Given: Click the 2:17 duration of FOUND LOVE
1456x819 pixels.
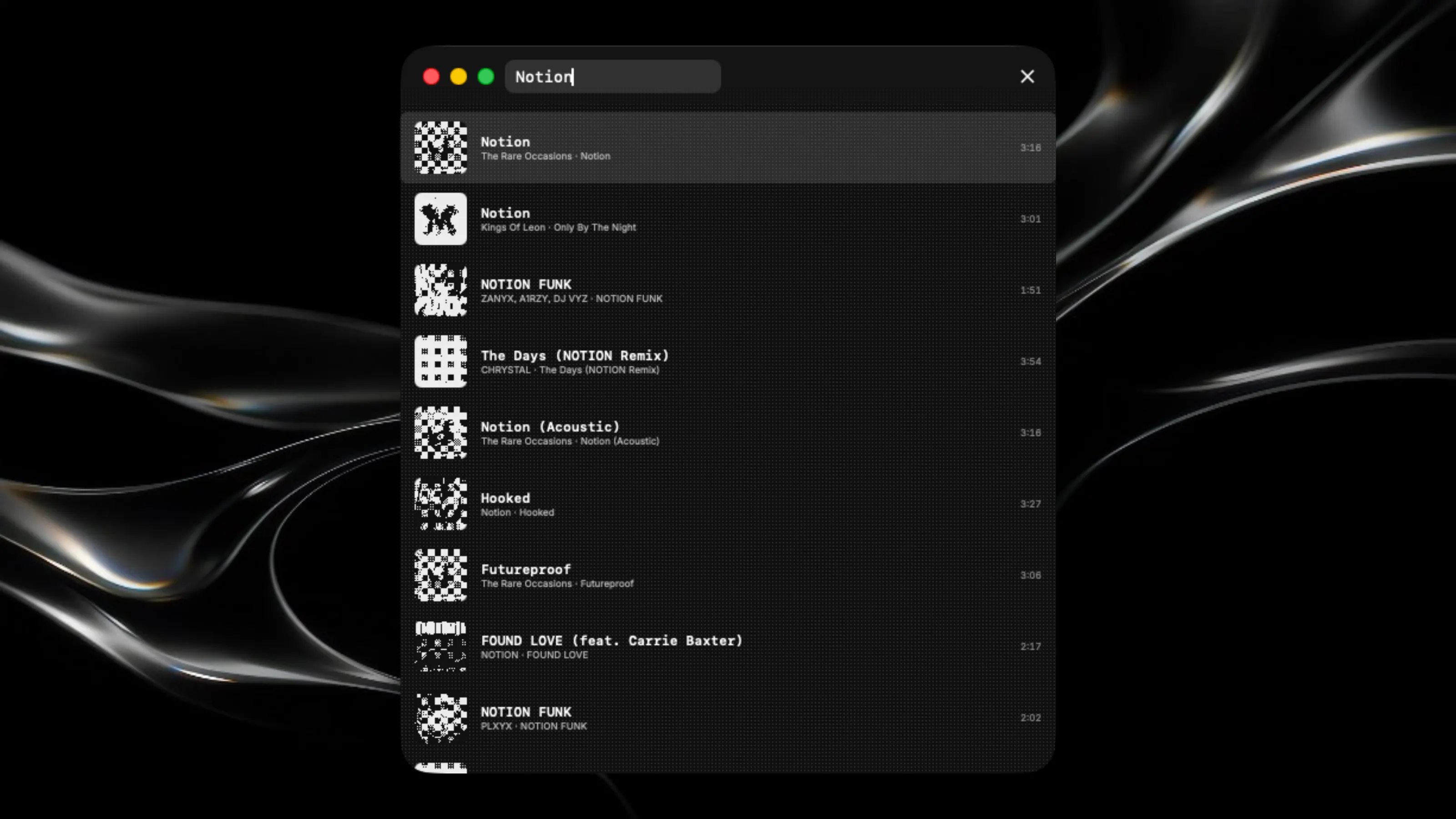Looking at the screenshot, I should click(x=1030, y=646).
